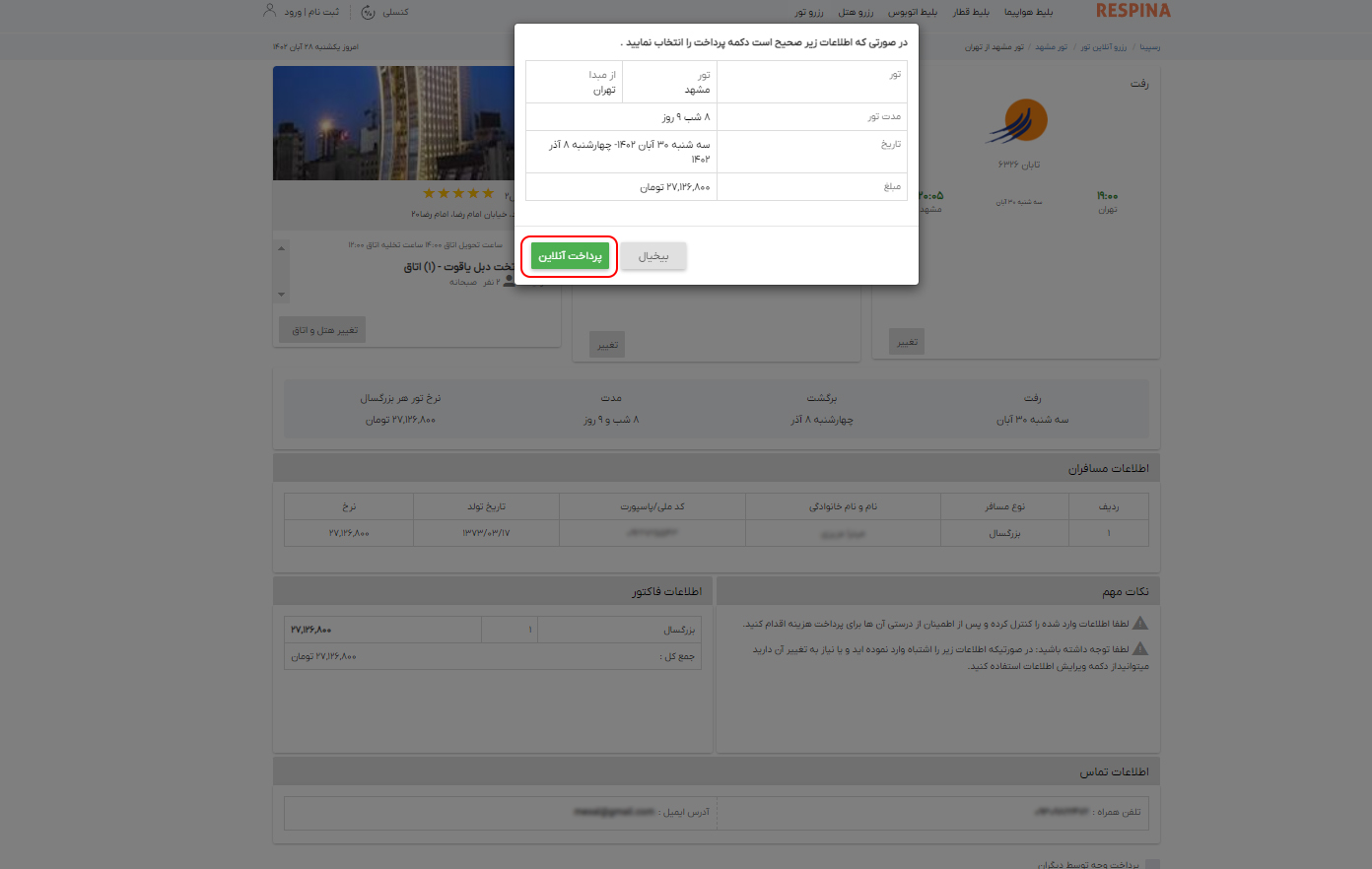Screen dimensions: 1372x869
Task: Dismiss the dialog with the بیخیال button
Action: coord(653,253)
